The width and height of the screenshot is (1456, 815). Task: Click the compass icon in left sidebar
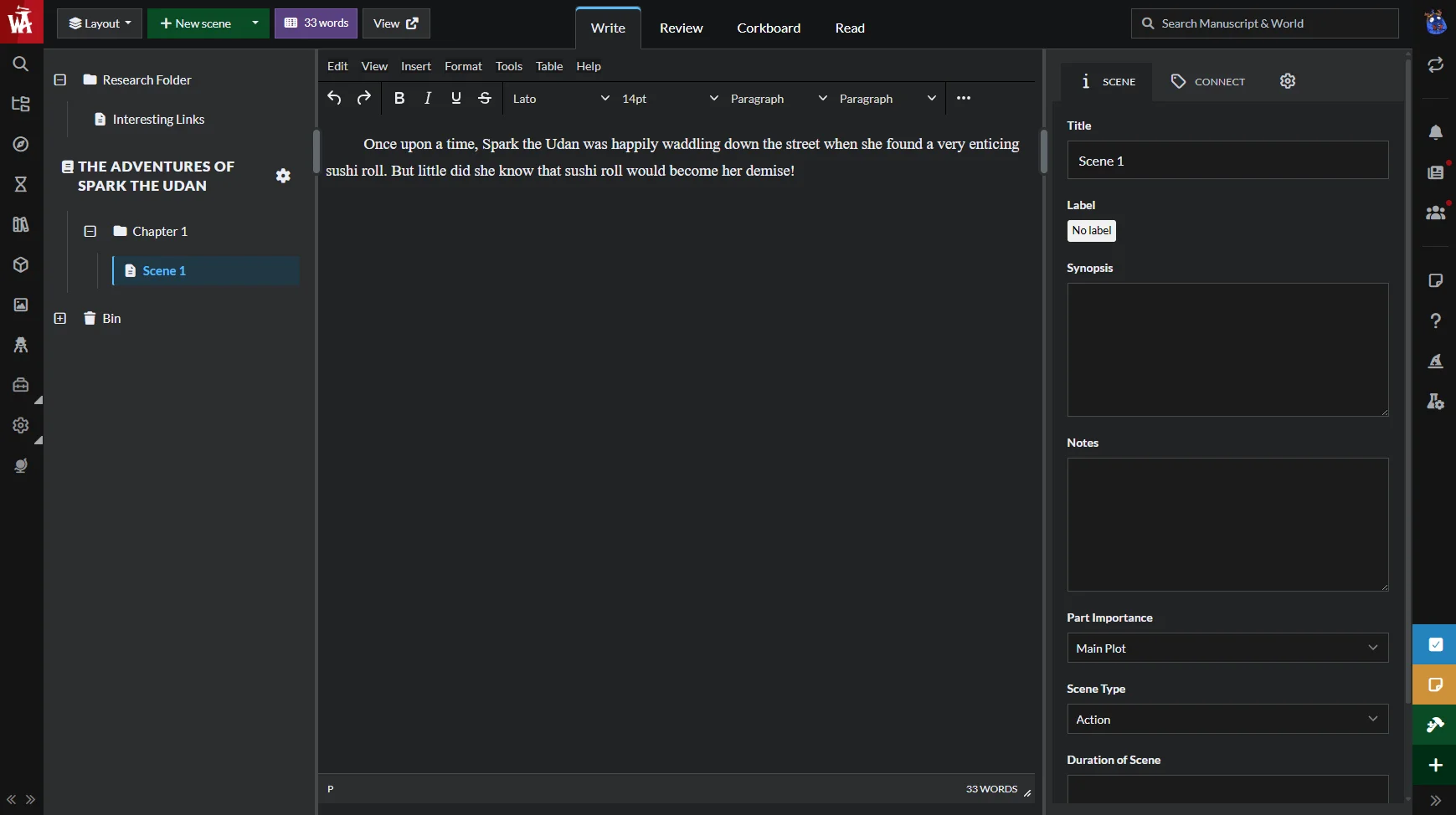coord(21,144)
